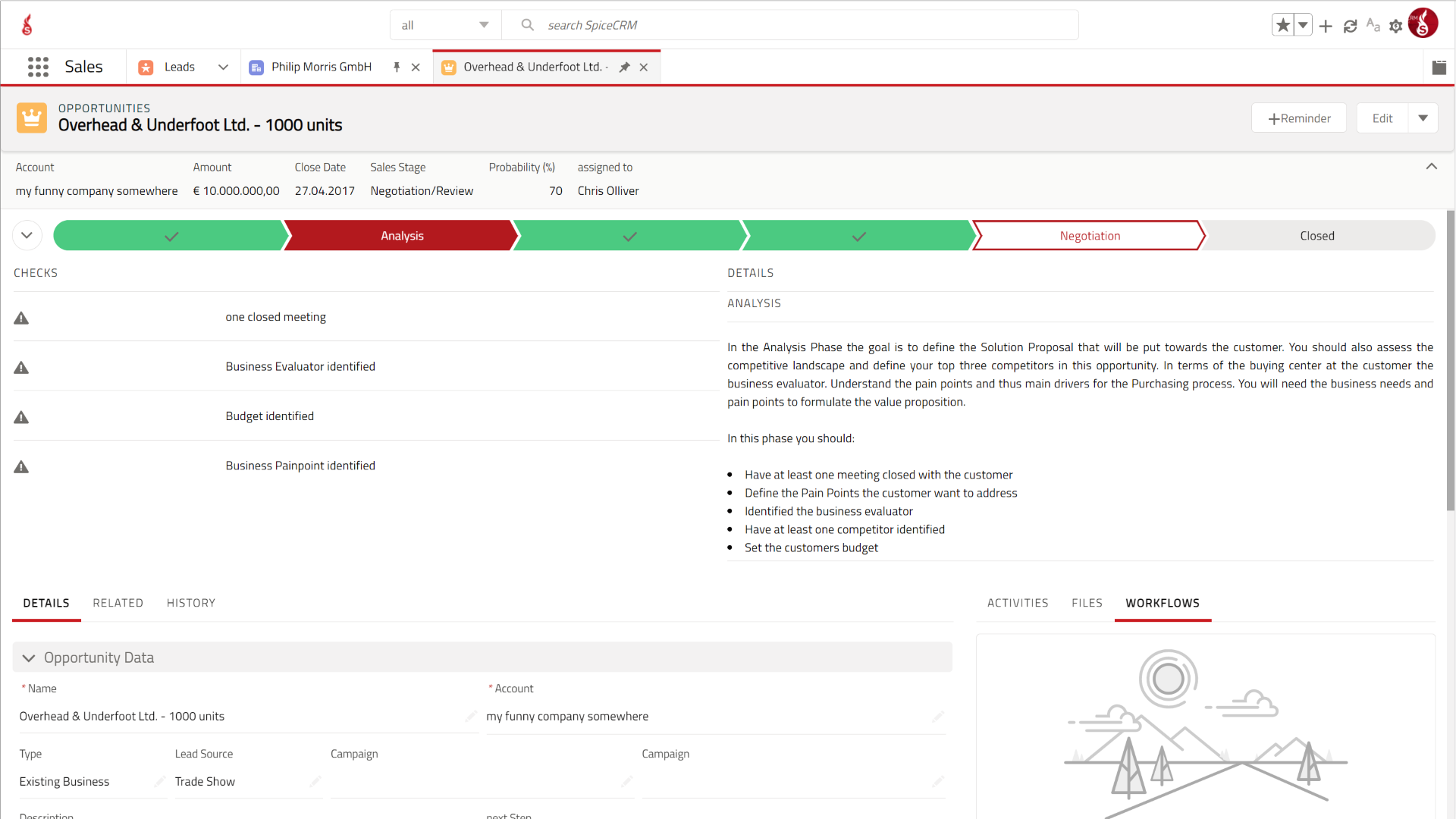Open the 'all' search scope dropdown
The width and height of the screenshot is (1456, 819).
pyautogui.click(x=445, y=25)
